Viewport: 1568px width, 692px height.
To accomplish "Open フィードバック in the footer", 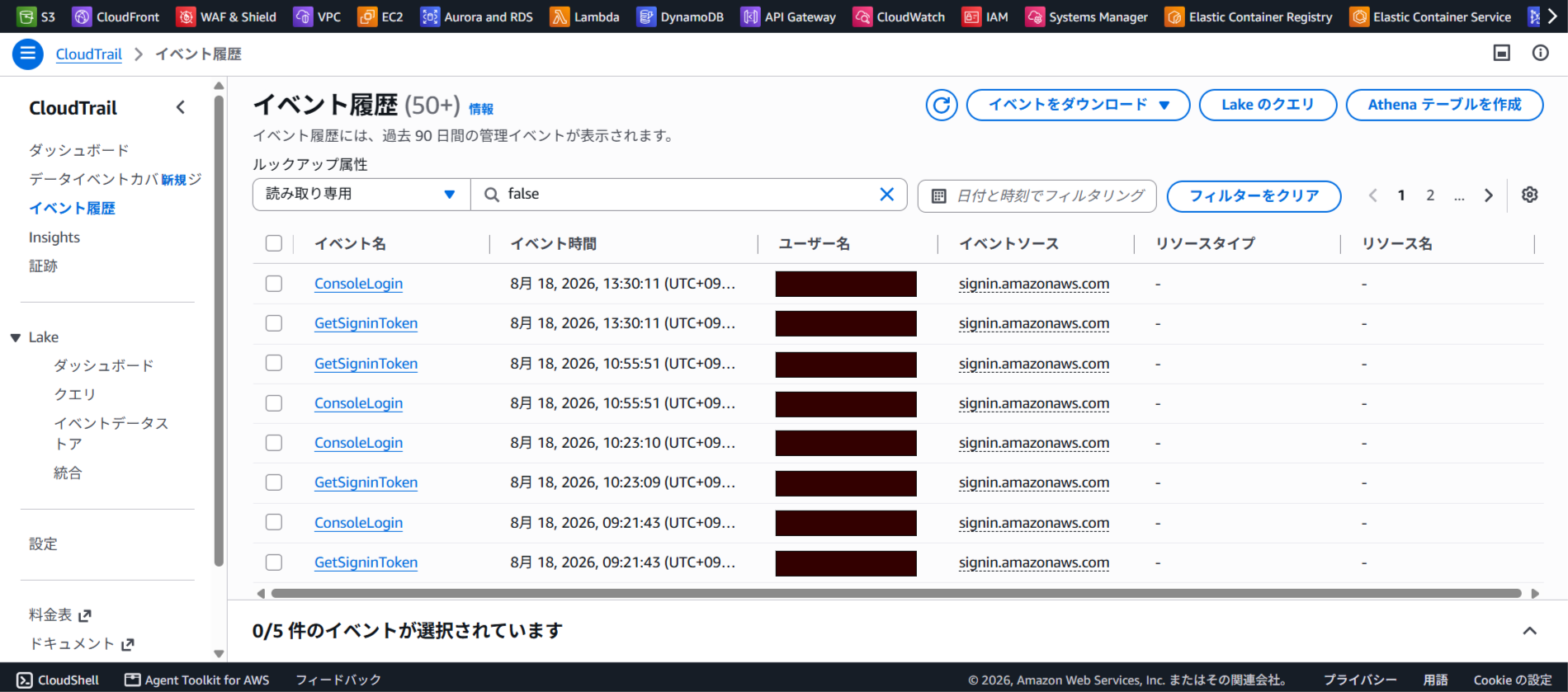I will tap(338, 680).
